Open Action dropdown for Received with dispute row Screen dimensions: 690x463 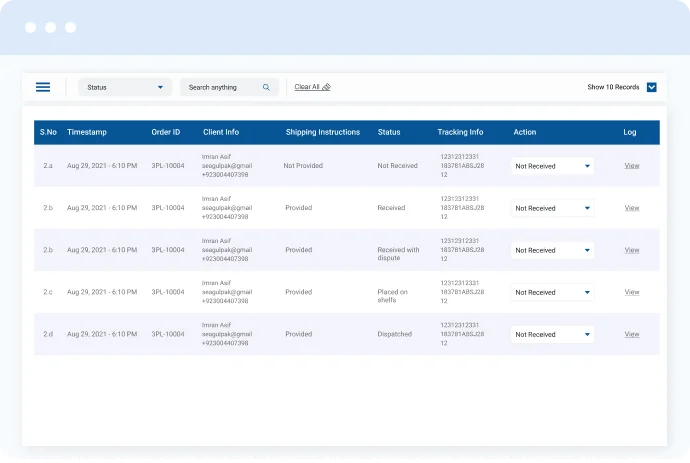pyautogui.click(x=552, y=250)
